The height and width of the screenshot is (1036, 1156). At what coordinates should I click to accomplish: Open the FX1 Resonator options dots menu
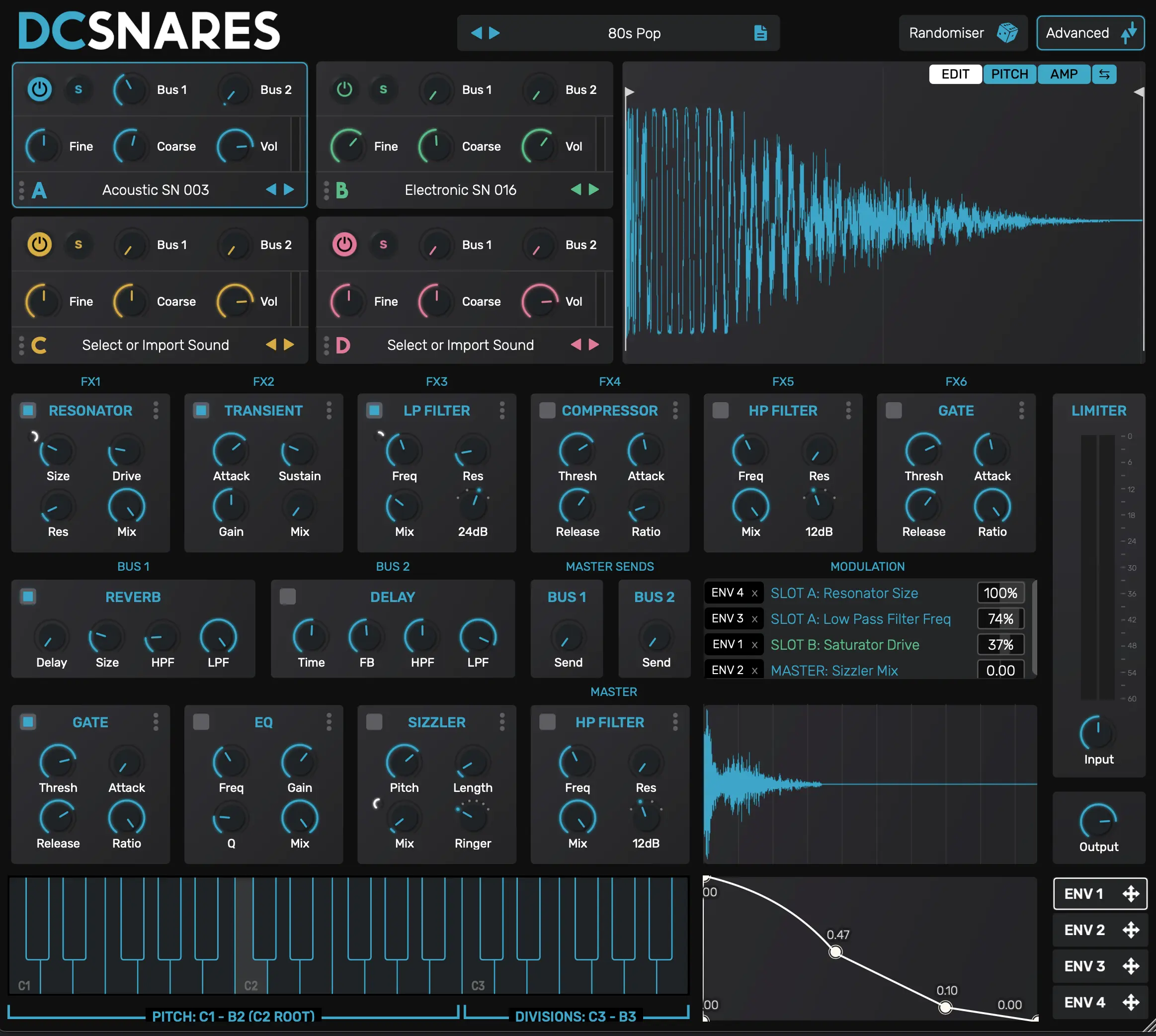tap(156, 411)
